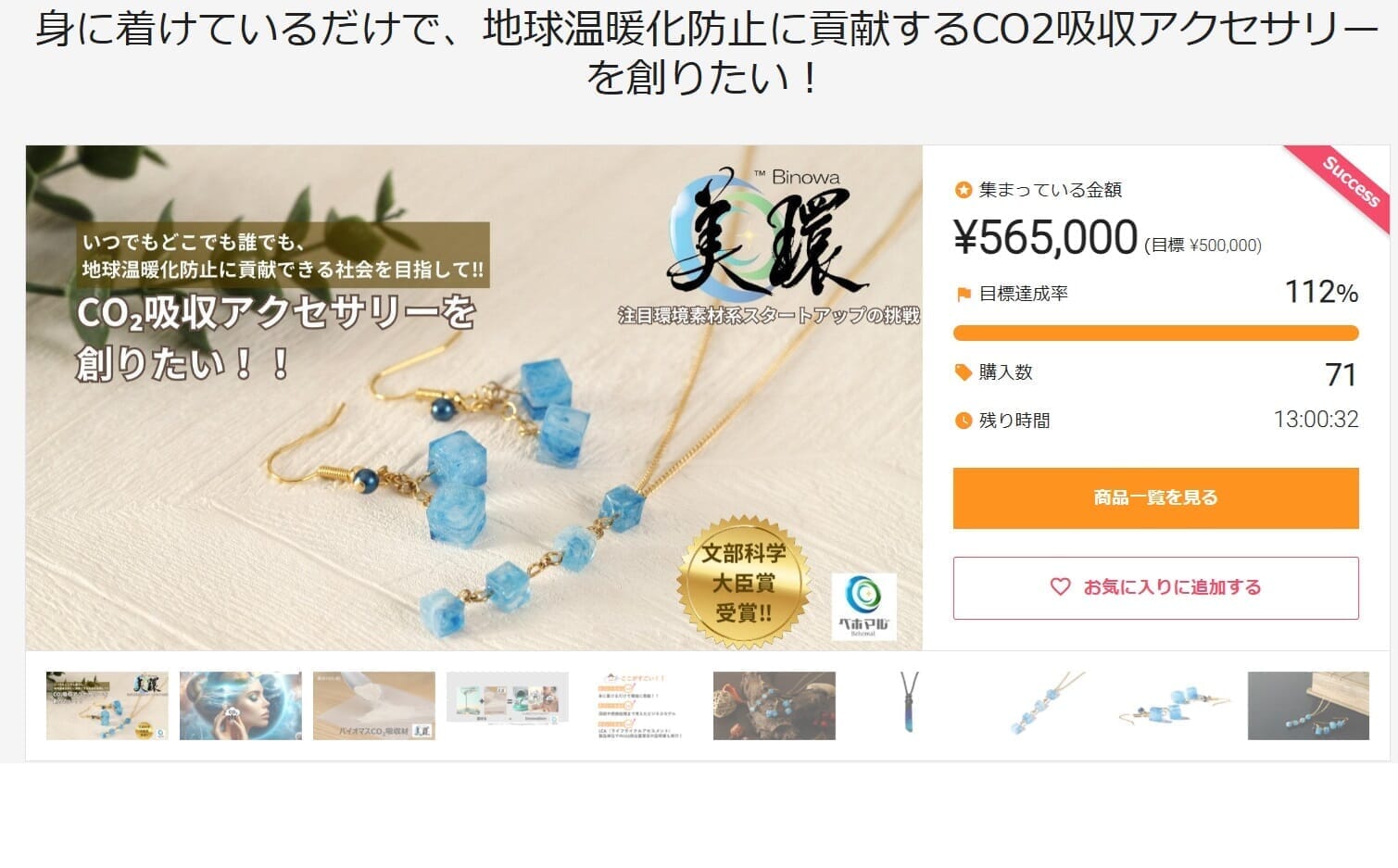Add to favorites with お気に入りに追加する
This screenshot has height=868, width=1398.
click(x=1155, y=587)
